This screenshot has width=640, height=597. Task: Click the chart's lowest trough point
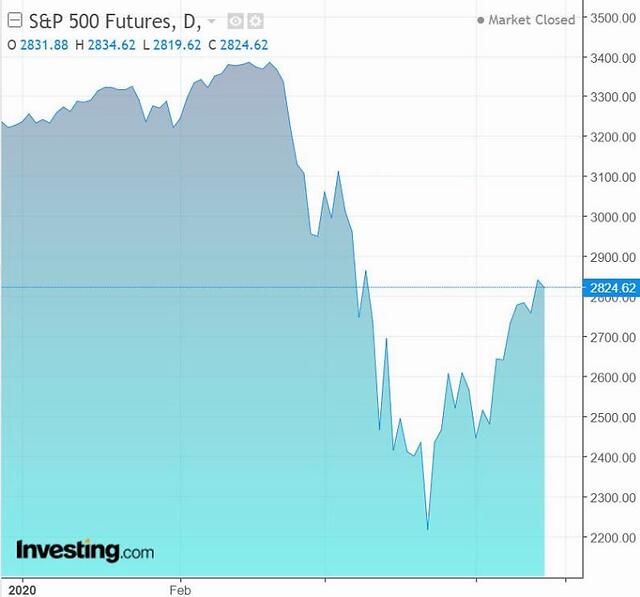point(428,530)
